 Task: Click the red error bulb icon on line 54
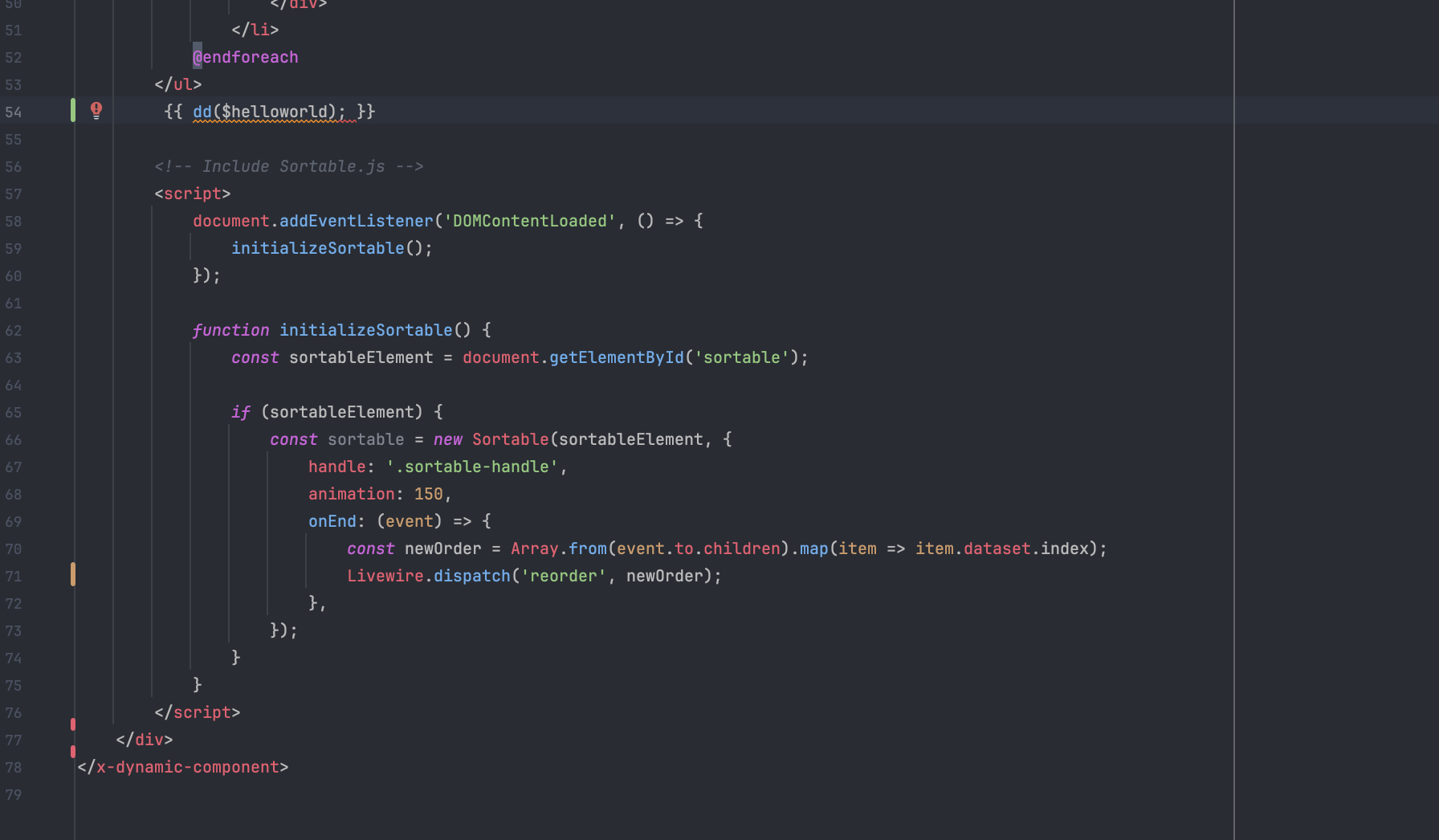[x=96, y=110]
